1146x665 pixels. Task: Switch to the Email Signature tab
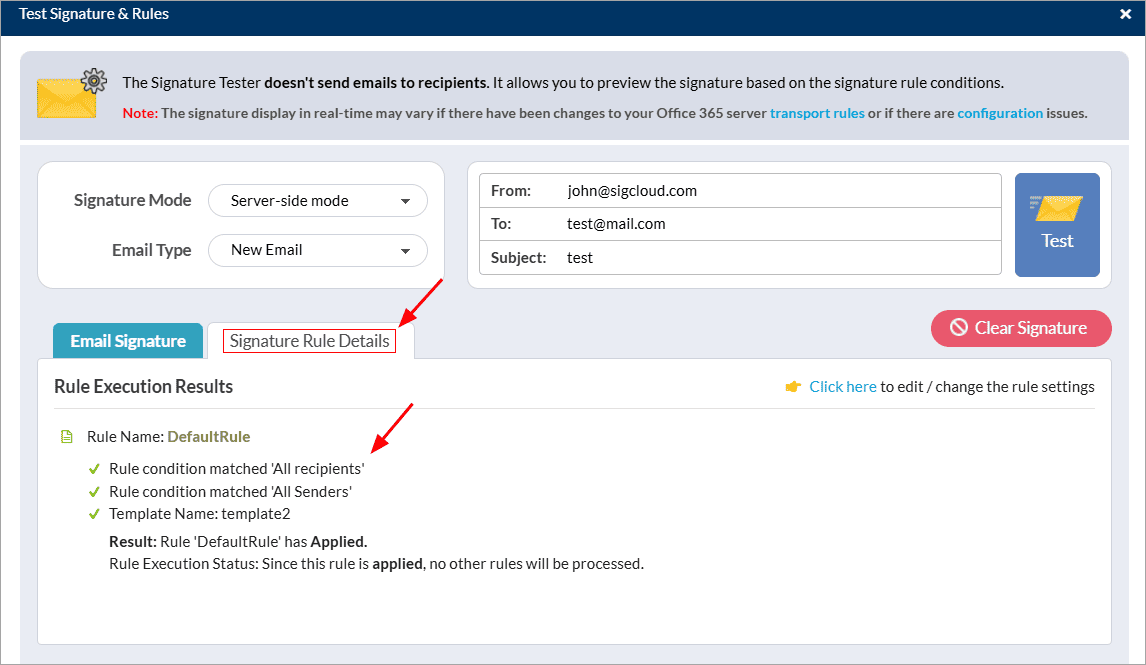coord(128,341)
